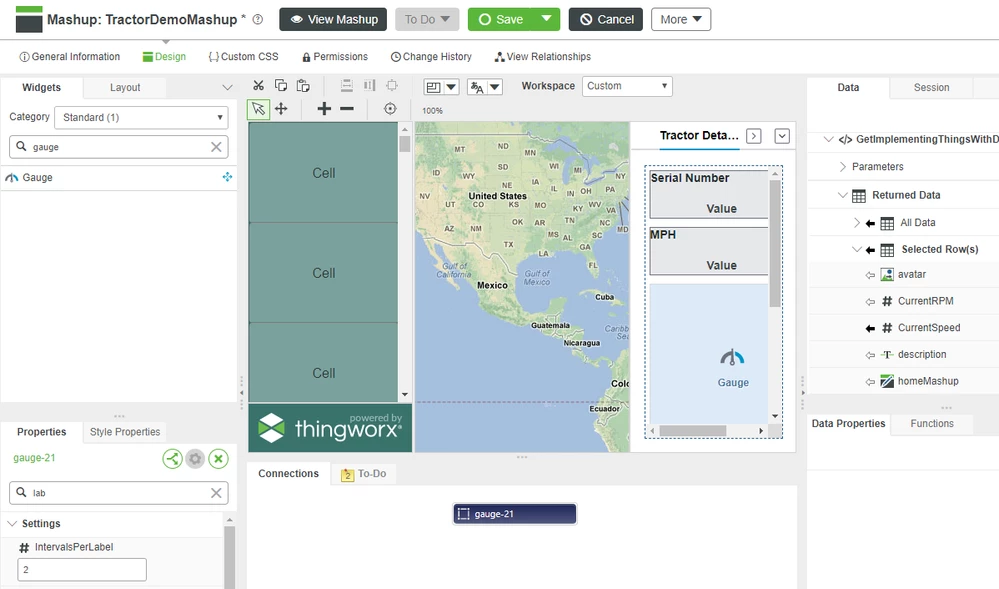Image resolution: width=999 pixels, height=589 pixels.
Task: Click the Cut scissors icon in toolbar
Action: 258,85
